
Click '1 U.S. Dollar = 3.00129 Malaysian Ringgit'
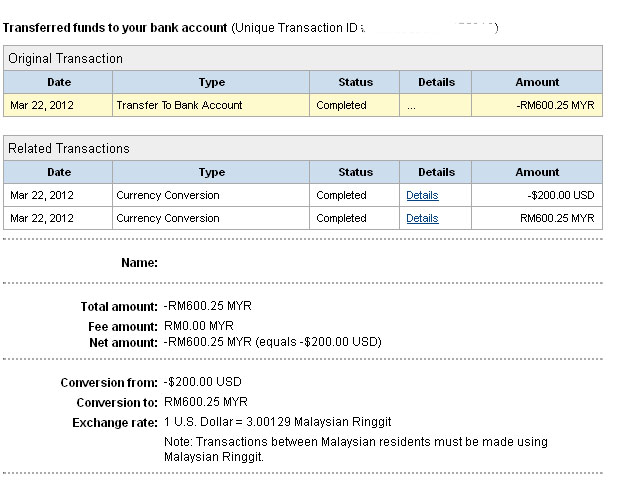[x=278, y=422]
